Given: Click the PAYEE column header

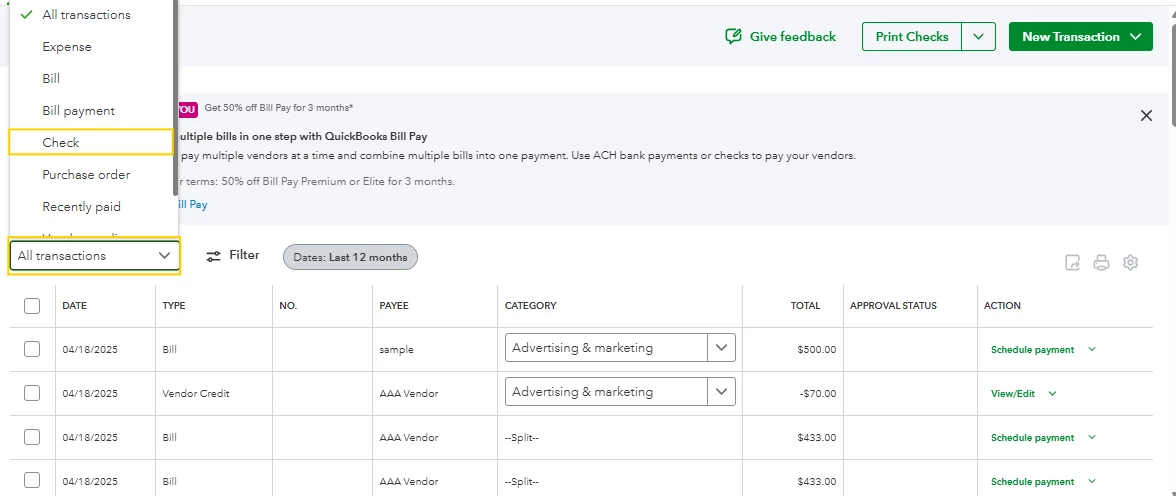Looking at the screenshot, I should tap(394, 306).
